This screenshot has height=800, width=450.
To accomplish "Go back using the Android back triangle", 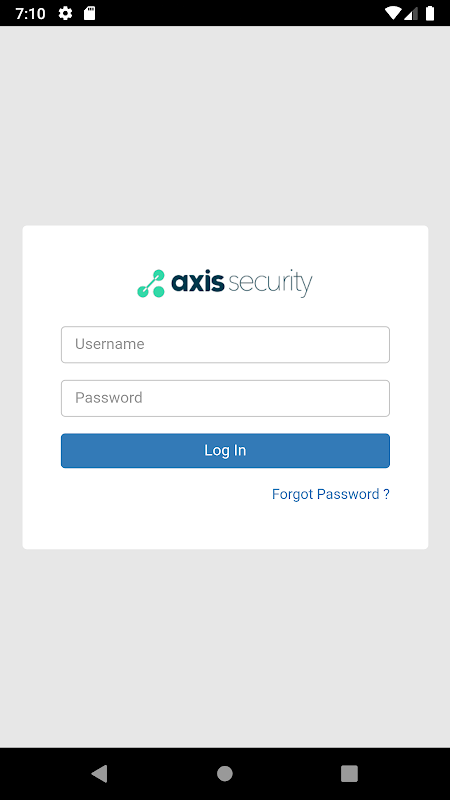I will [x=99, y=773].
